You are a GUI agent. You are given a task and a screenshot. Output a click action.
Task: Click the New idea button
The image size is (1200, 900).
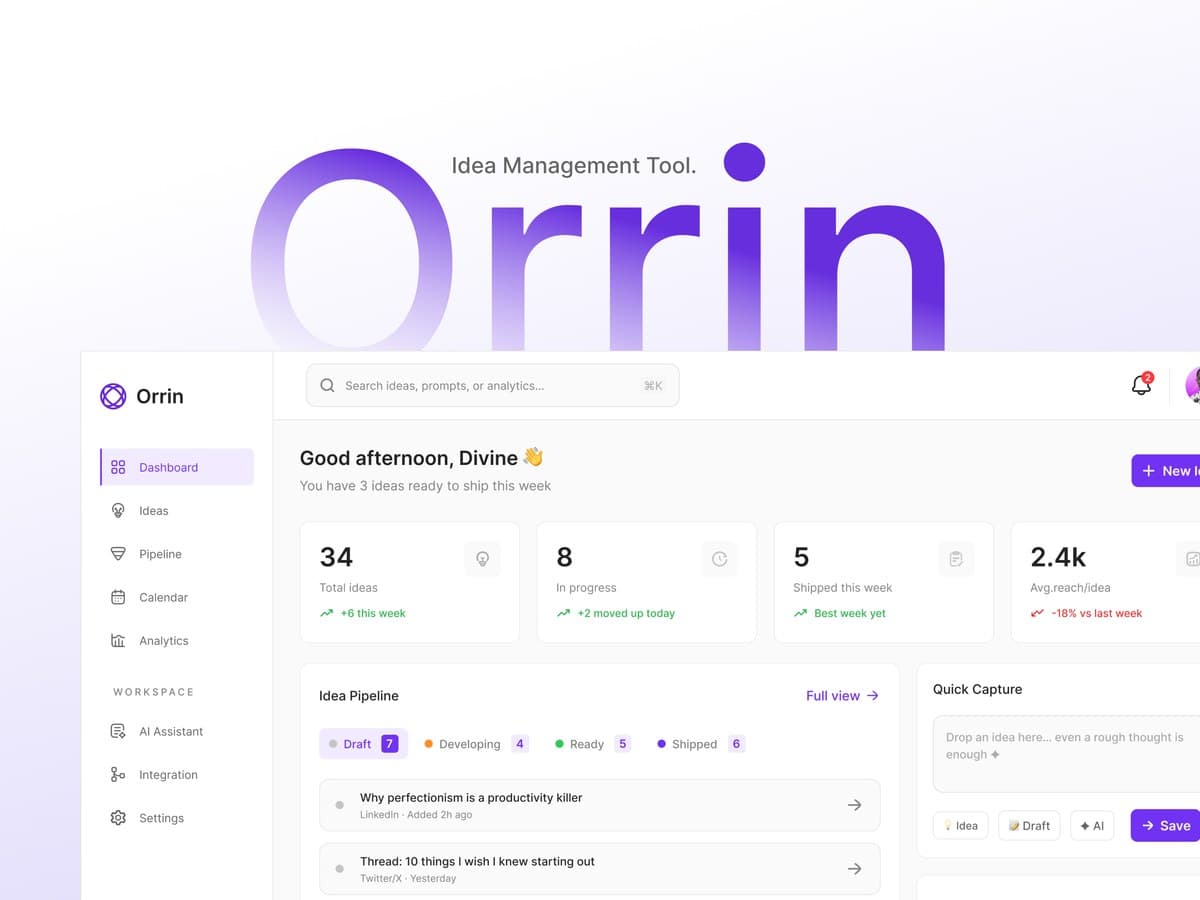[x=1166, y=471]
